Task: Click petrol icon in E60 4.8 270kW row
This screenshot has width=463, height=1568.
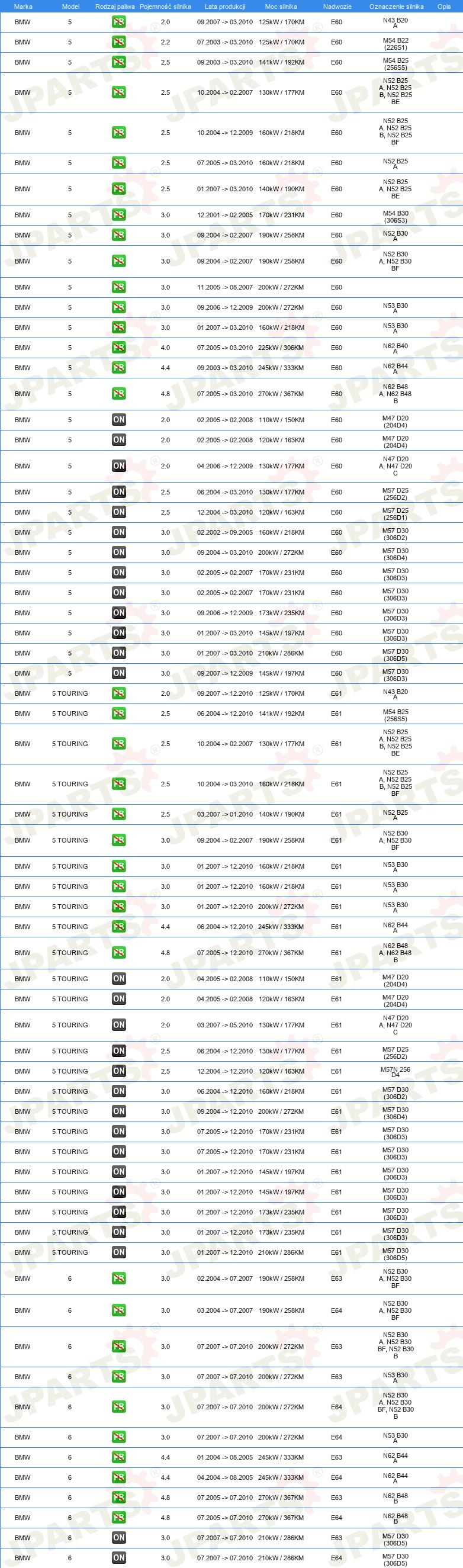Action: 118,394
